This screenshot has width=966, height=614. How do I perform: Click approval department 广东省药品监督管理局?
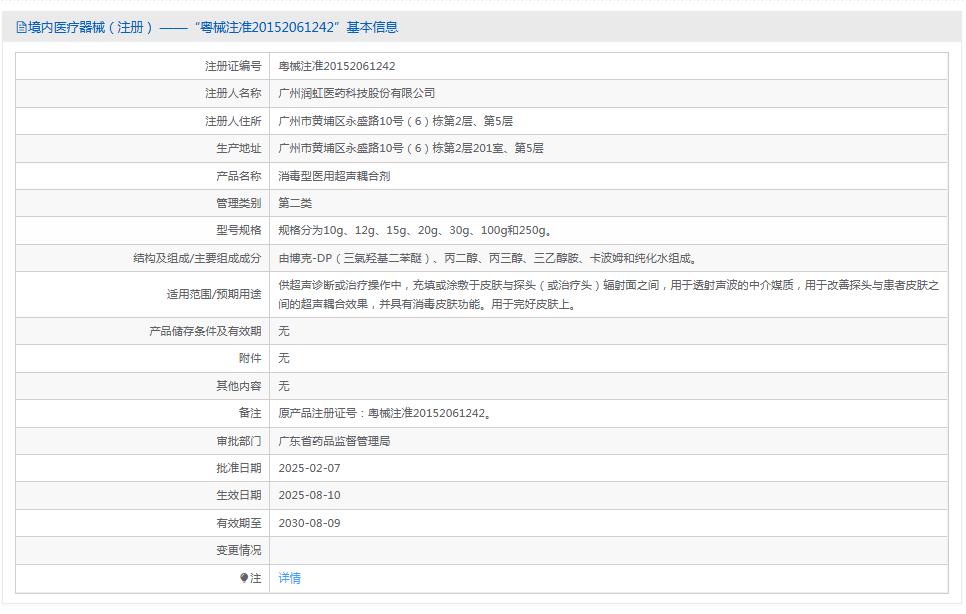coord(334,440)
